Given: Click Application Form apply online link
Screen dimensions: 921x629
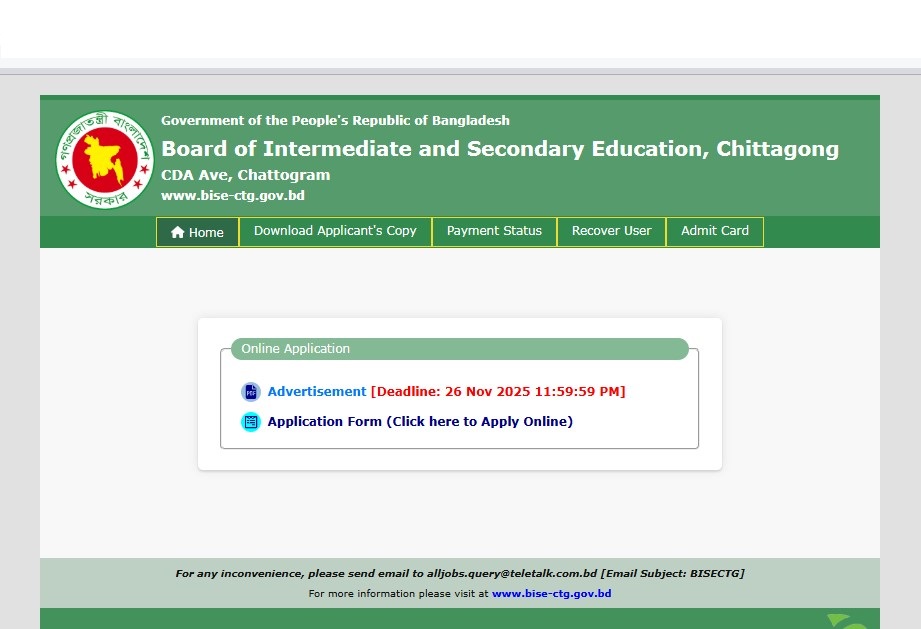Looking at the screenshot, I should [420, 422].
